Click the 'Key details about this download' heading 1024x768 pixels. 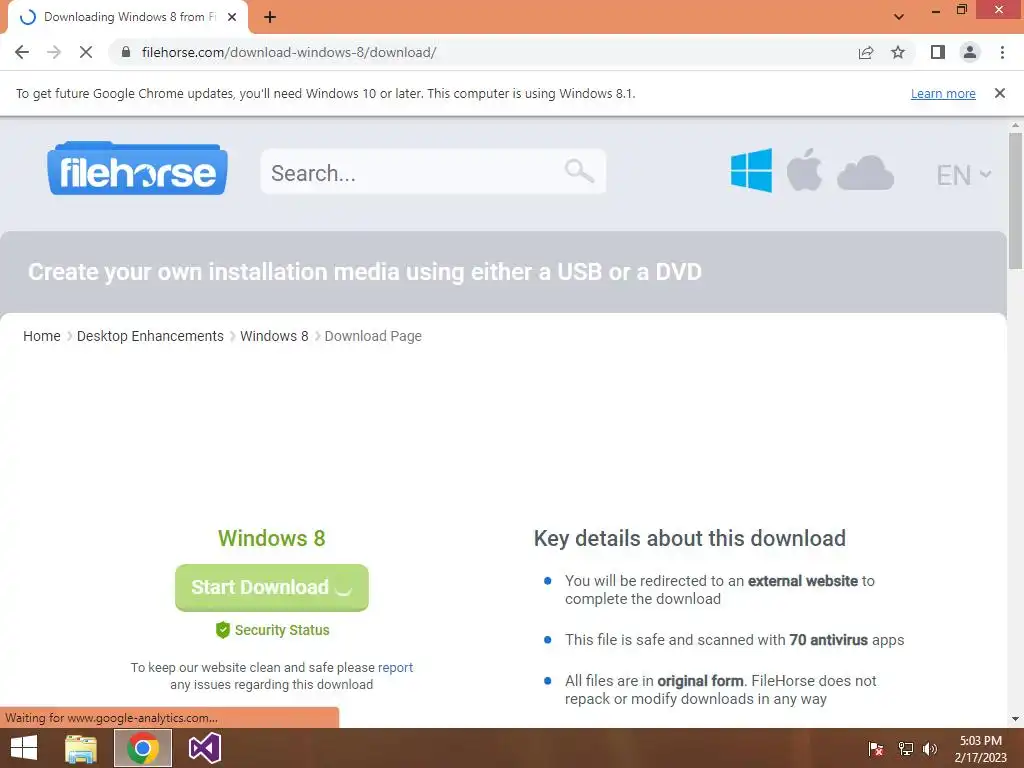click(690, 538)
